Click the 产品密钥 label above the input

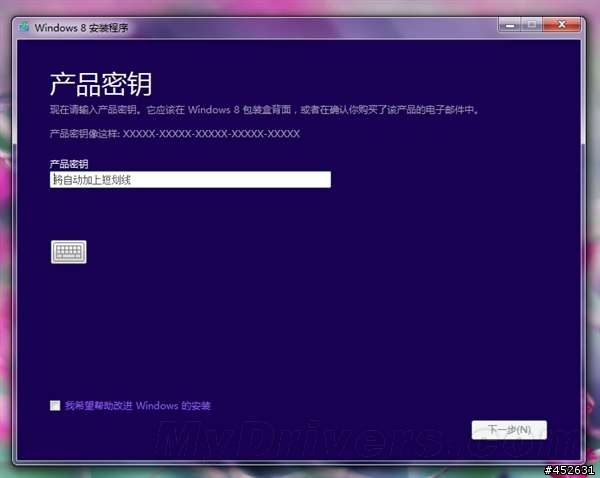[x=69, y=164]
